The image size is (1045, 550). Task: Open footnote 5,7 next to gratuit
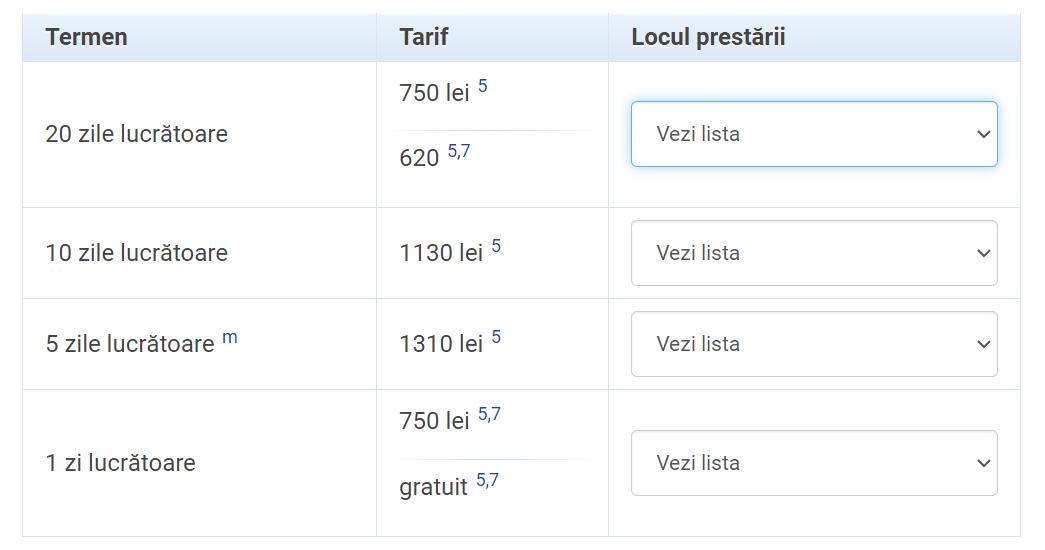coord(487,480)
